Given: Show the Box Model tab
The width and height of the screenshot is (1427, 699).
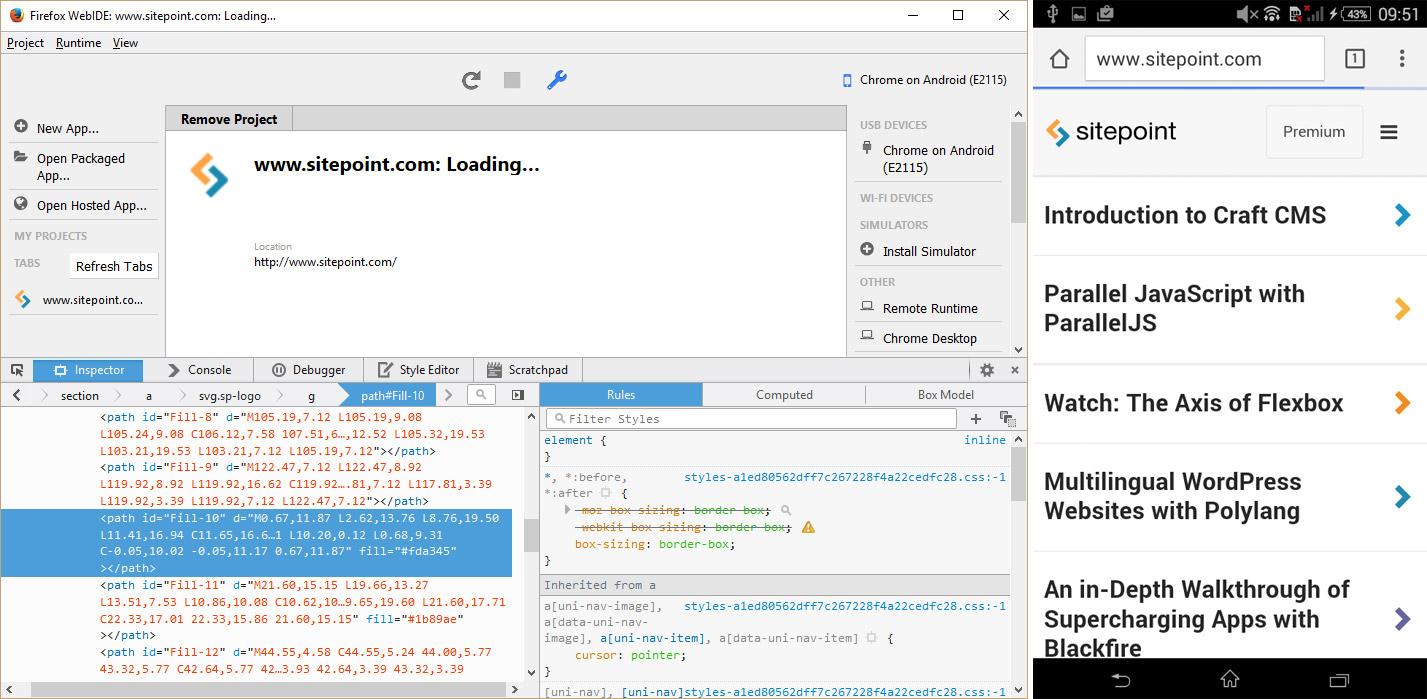Looking at the screenshot, I should point(946,395).
